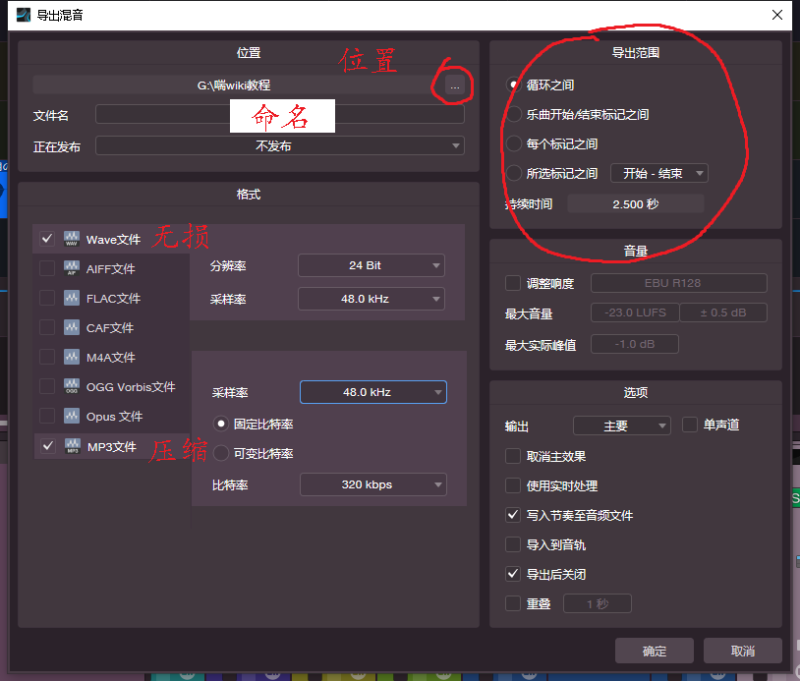Click the MP3文件 format icon
800x681 pixels.
click(x=72, y=446)
